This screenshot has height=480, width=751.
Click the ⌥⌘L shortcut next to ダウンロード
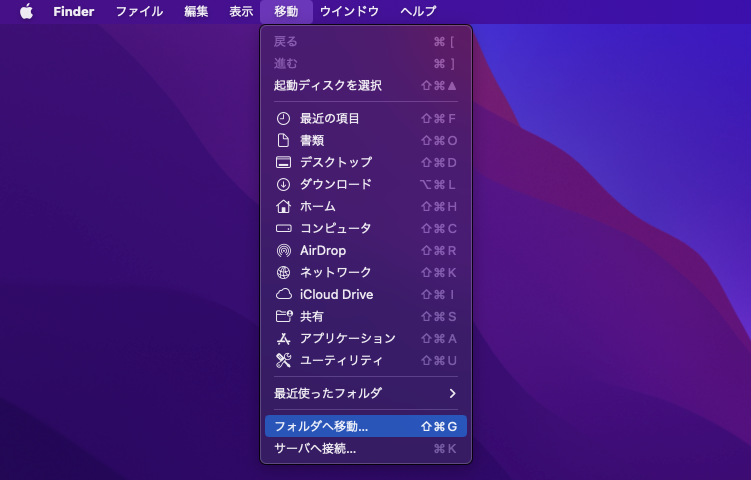[x=438, y=184]
